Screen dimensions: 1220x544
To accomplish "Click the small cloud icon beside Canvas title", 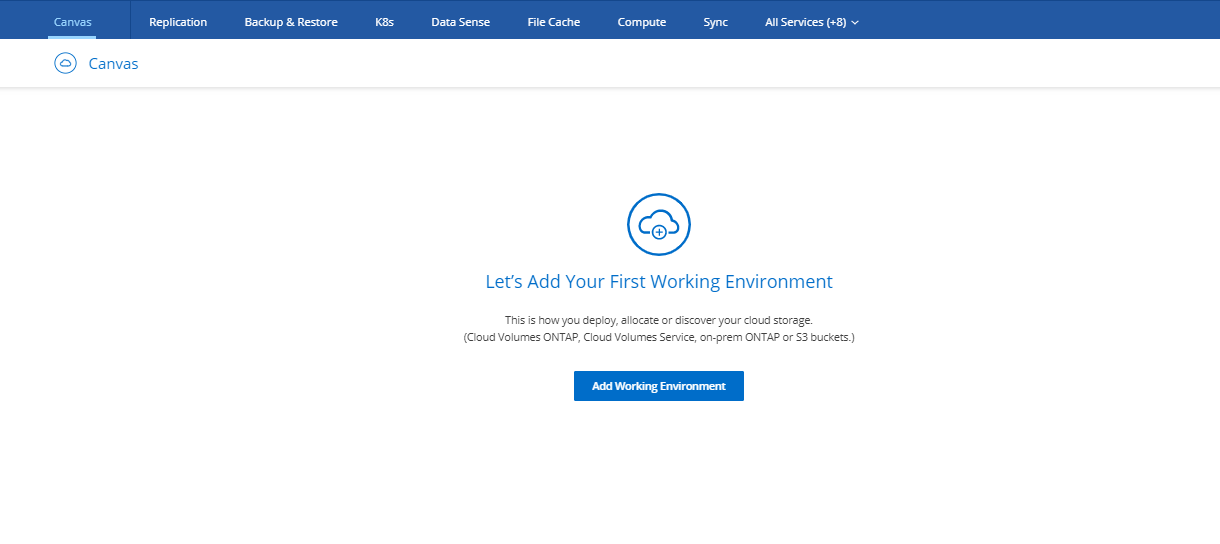I will coord(65,63).
